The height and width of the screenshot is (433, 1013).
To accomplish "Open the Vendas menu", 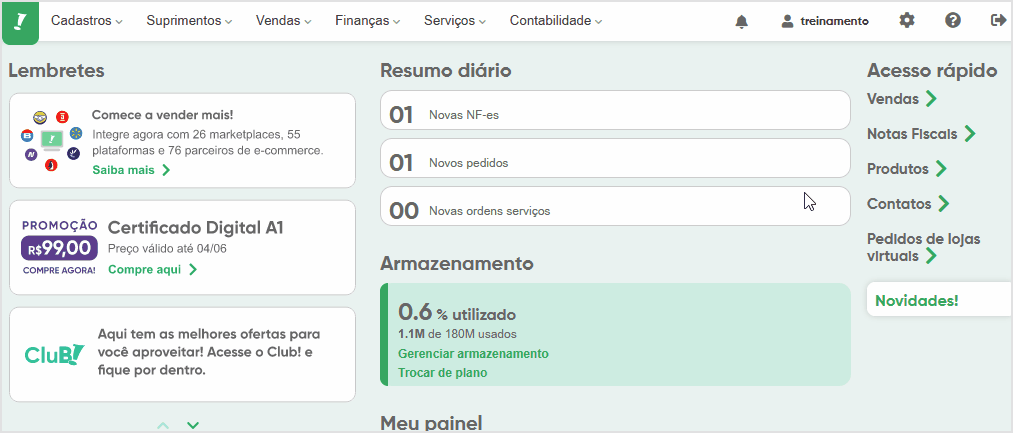I will point(284,21).
